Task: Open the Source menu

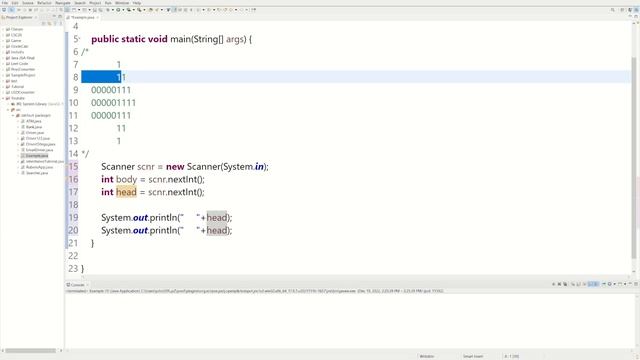Action: point(28,3)
